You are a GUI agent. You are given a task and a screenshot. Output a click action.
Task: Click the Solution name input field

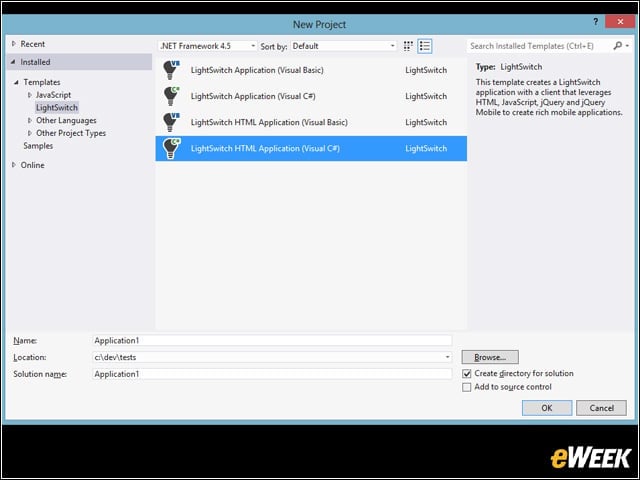tap(272, 374)
